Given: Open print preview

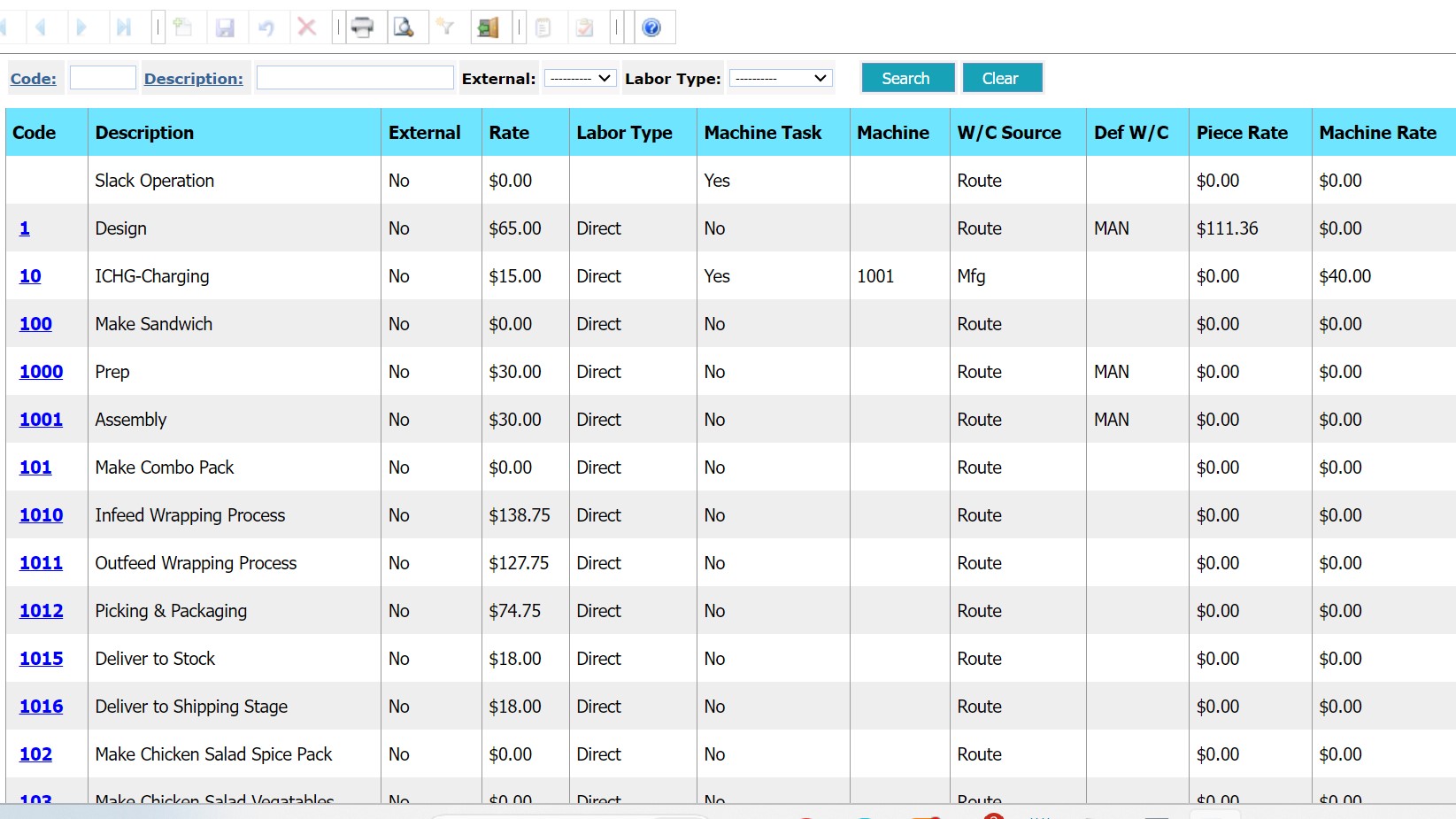Looking at the screenshot, I should (x=406, y=27).
